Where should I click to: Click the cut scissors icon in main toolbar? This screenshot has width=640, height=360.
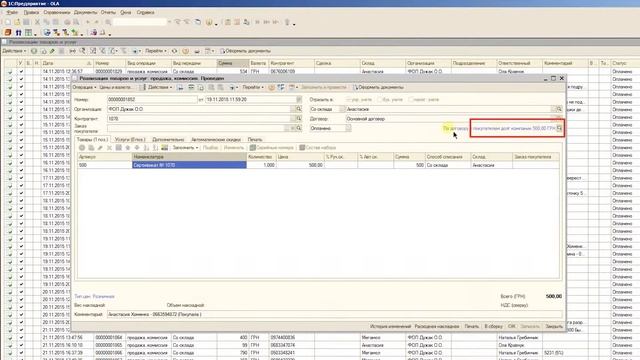pyautogui.click(x=38, y=22)
